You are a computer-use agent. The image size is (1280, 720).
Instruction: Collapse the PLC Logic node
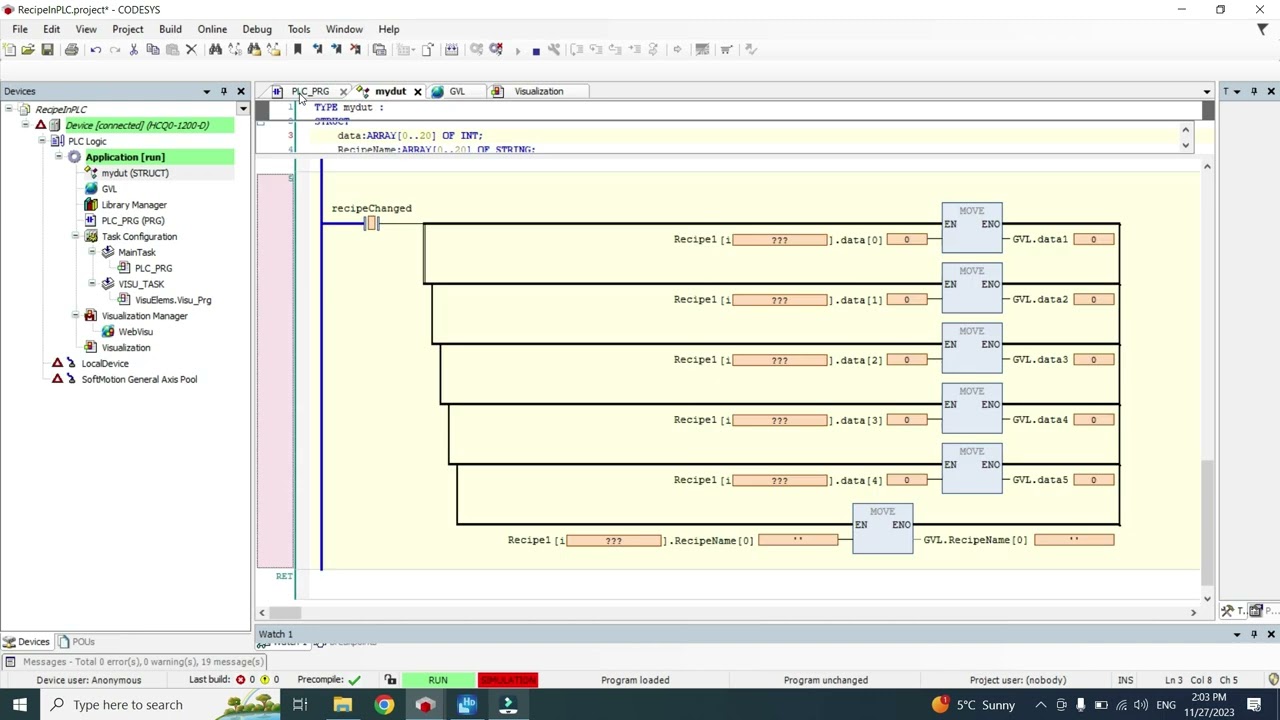click(42, 141)
